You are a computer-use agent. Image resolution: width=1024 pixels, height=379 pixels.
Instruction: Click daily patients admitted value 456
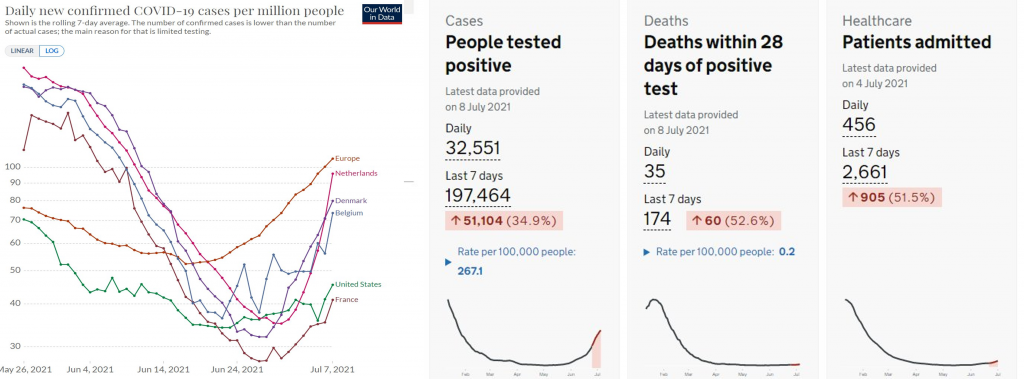coord(859,125)
